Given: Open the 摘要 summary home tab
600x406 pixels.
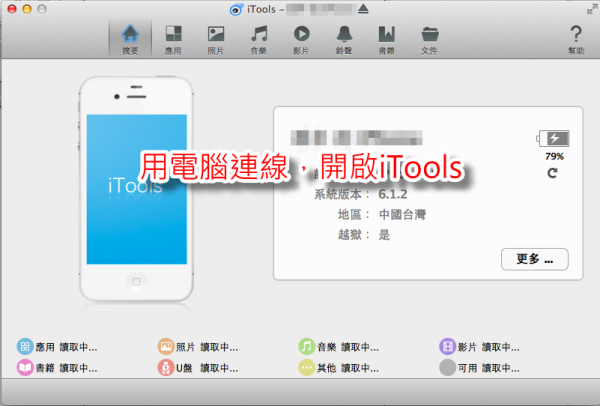Looking at the screenshot, I should [130, 39].
